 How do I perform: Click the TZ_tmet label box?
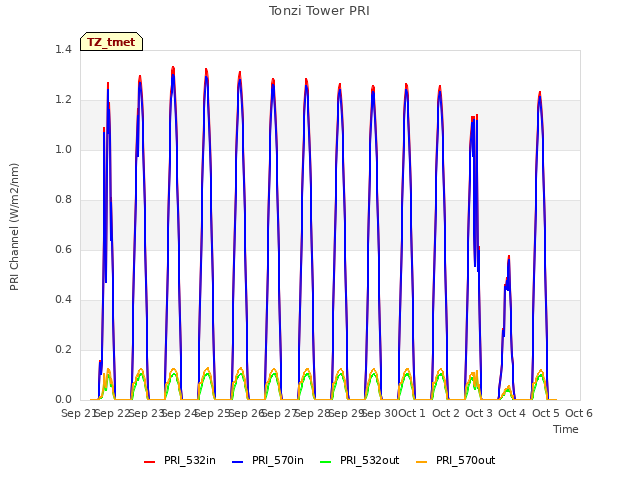pos(111,42)
